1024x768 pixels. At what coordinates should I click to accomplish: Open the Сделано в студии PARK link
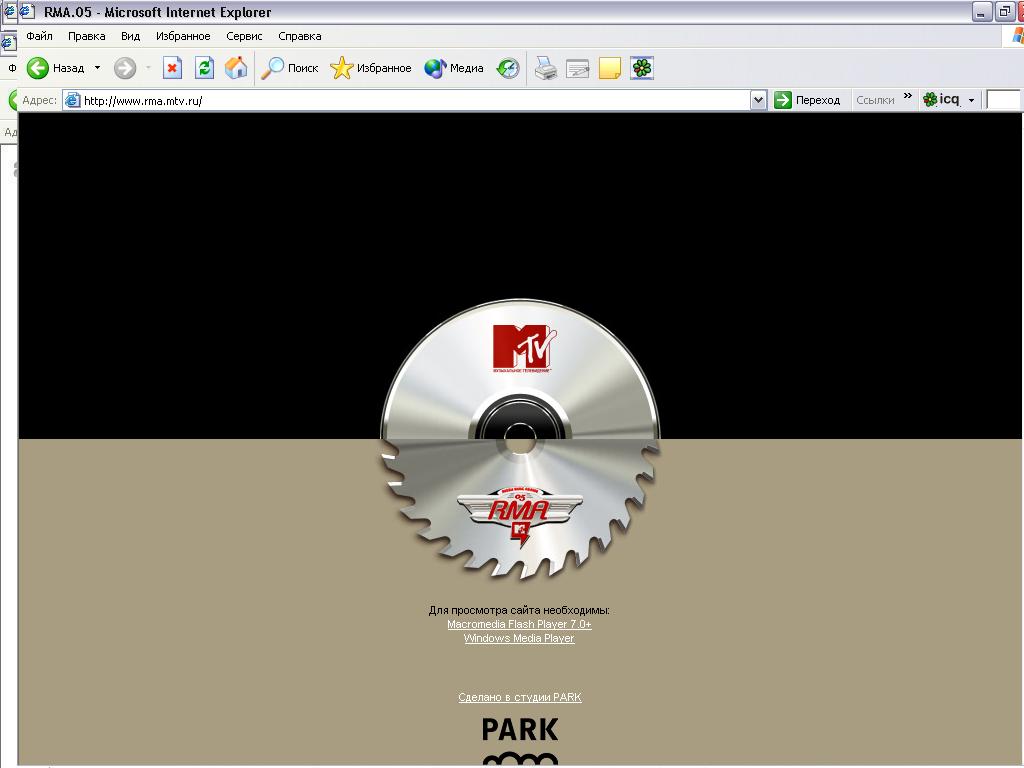520,697
